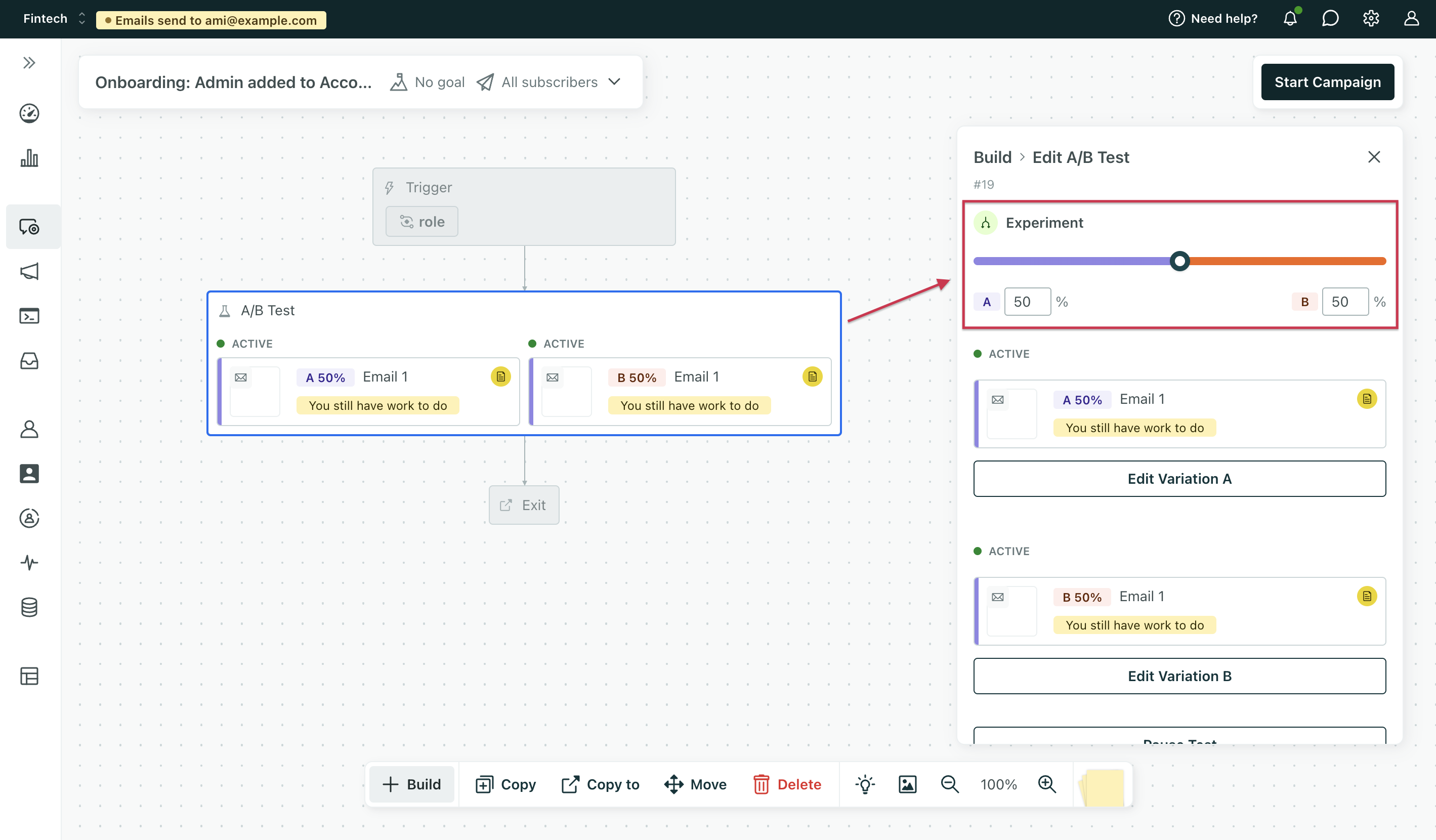Screen dimensions: 1436x840
Task: Click the variation A percentage input field
Action: 1027,302
